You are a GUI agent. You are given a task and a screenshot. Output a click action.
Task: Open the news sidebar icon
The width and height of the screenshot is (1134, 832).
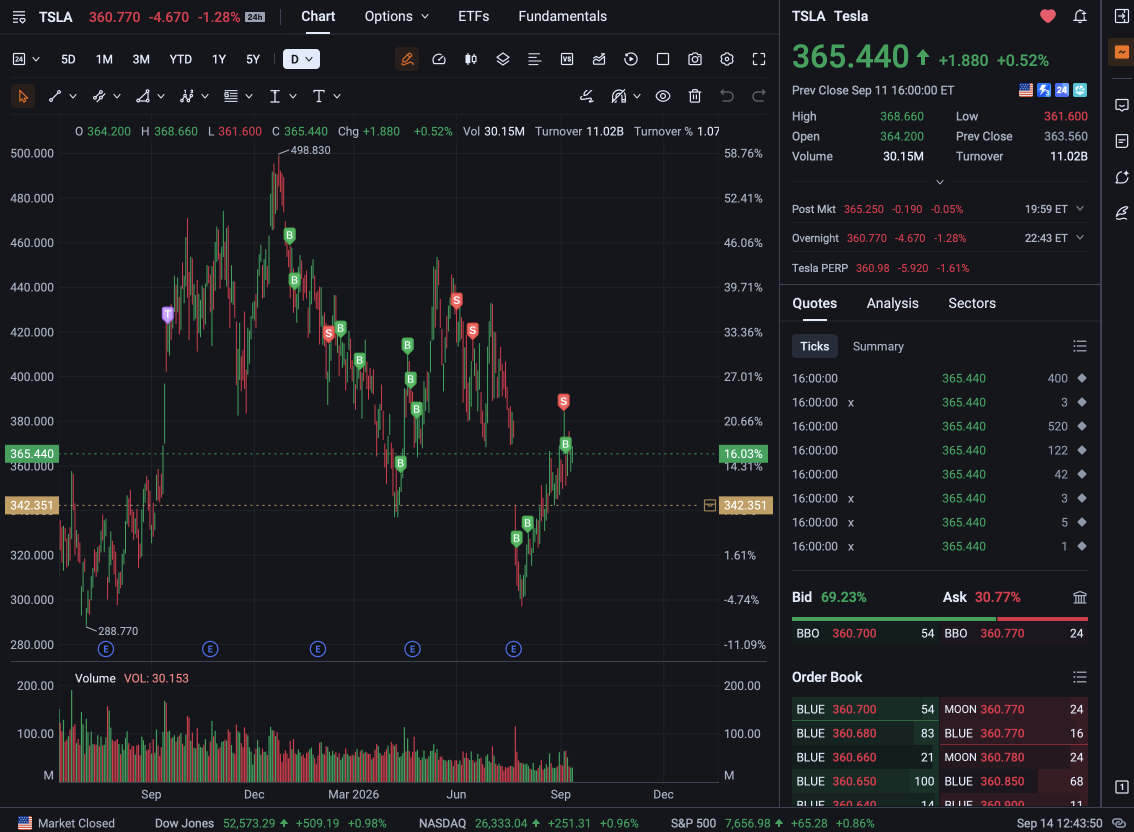pos(1122,141)
